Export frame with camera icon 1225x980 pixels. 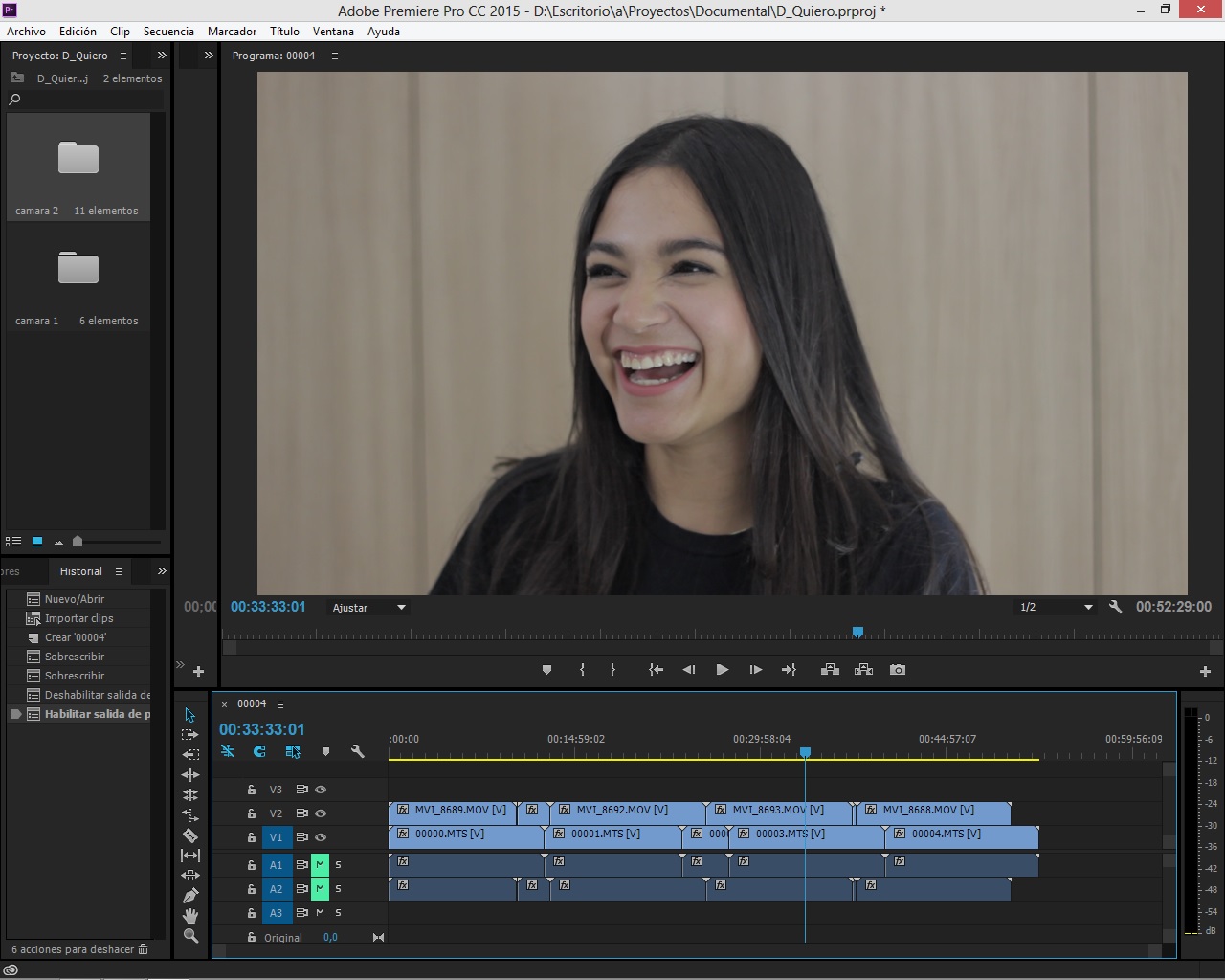tap(897, 670)
